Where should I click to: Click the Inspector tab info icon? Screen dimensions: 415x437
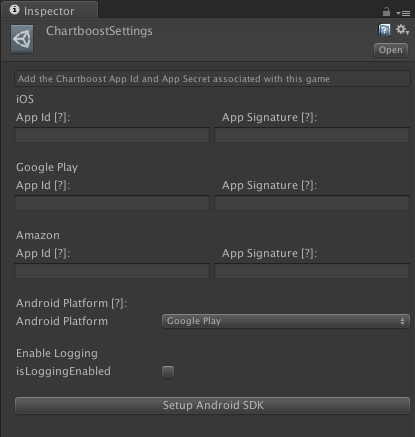pos(14,10)
